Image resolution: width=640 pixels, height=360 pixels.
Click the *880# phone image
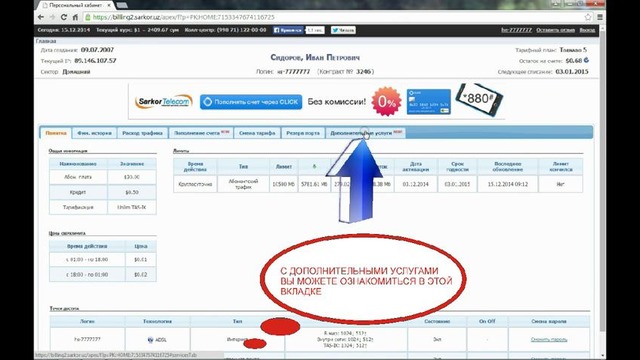tap(479, 99)
